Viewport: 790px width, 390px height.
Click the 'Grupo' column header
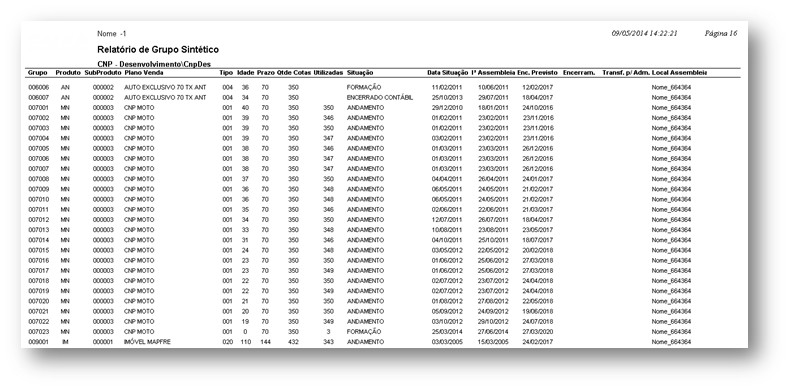38,73
